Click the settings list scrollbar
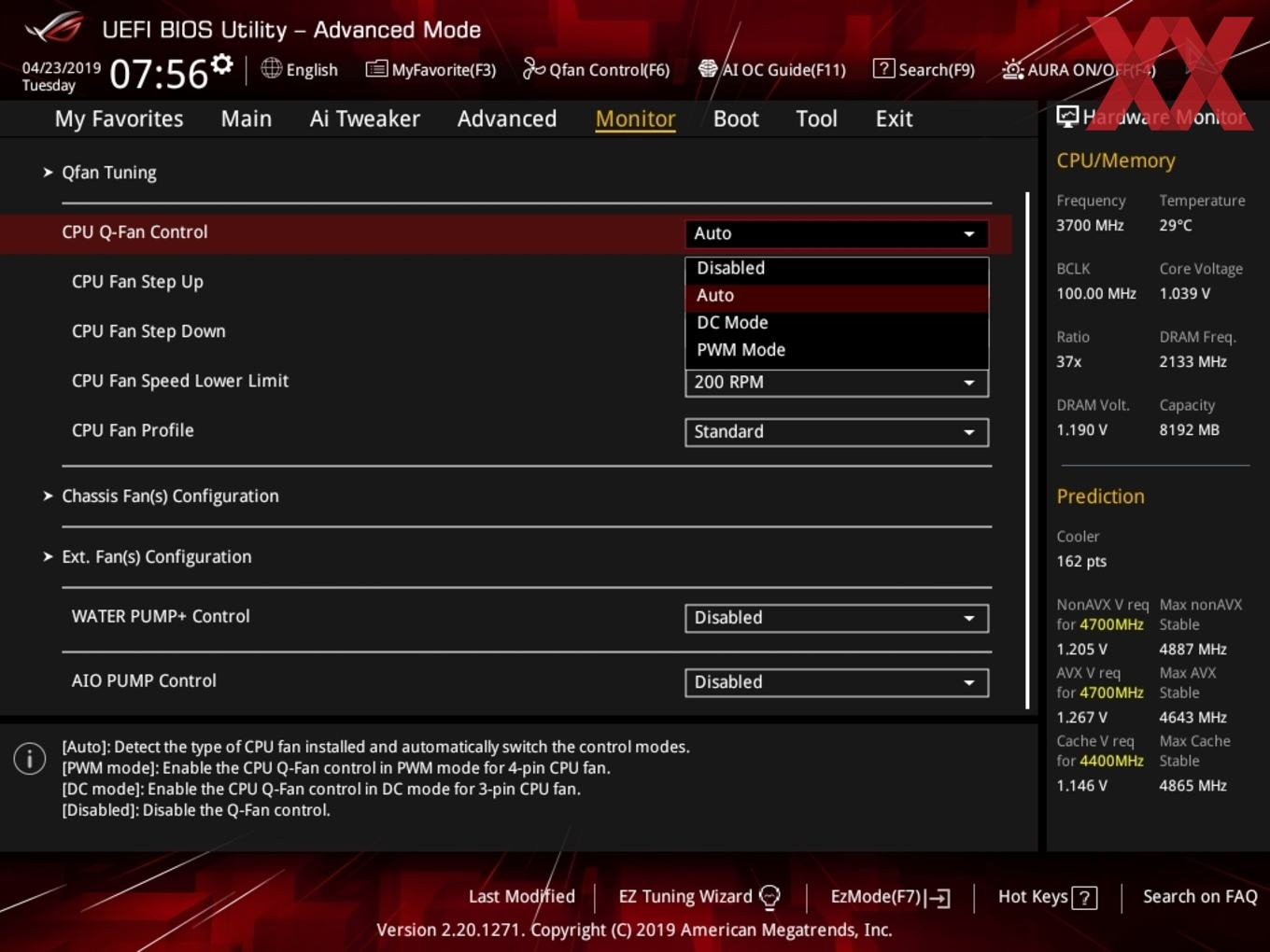The image size is (1270, 952). [x=1027, y=450]
